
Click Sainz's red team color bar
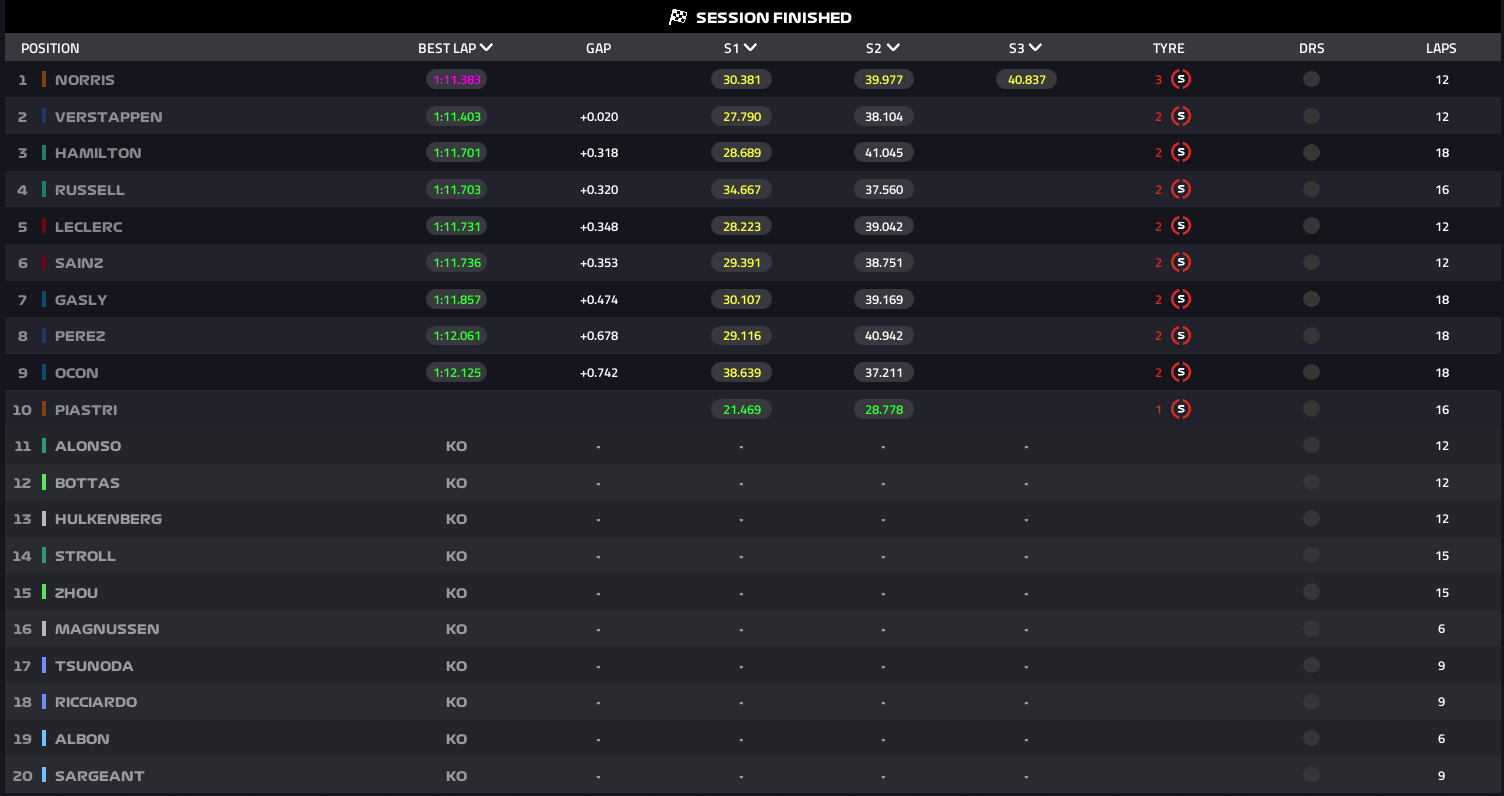click(44, 263)
